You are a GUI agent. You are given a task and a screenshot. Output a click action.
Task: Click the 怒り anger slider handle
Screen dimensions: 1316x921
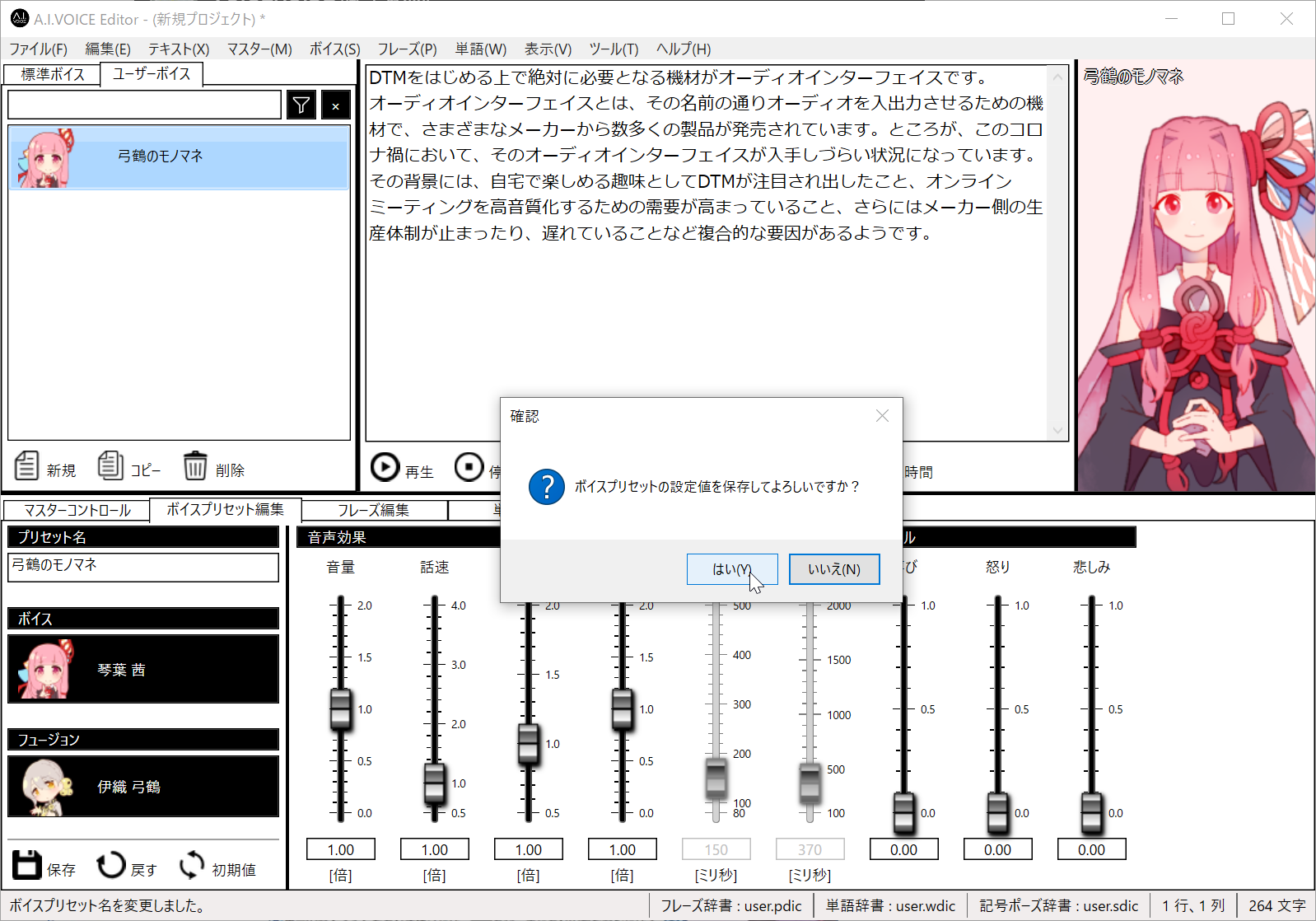click(x=997, y=813)
